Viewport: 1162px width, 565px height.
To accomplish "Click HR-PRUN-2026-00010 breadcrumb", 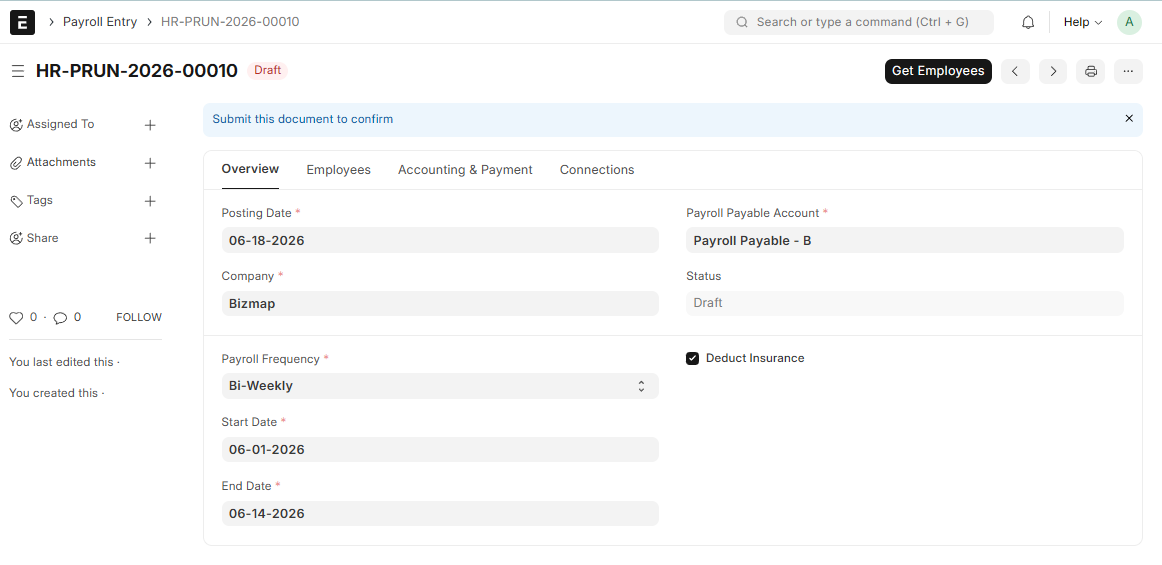I will 230,22.
